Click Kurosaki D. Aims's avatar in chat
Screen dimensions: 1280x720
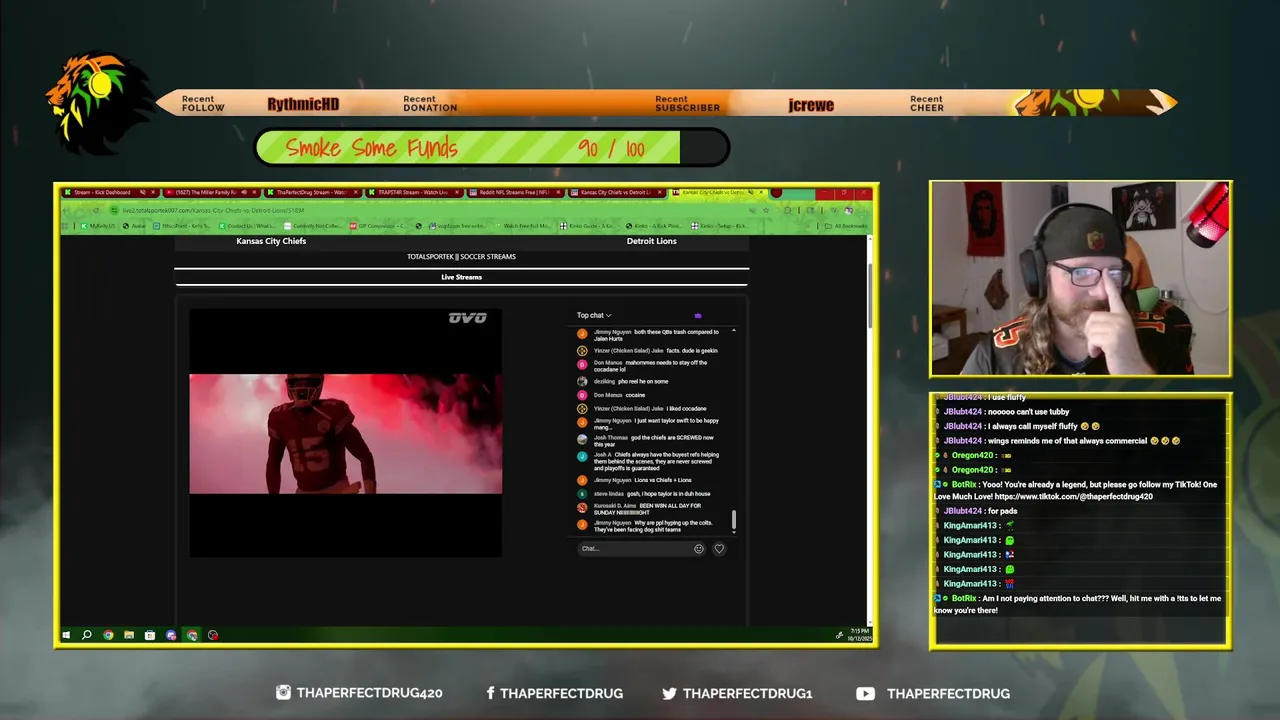[x=582, y=508]
